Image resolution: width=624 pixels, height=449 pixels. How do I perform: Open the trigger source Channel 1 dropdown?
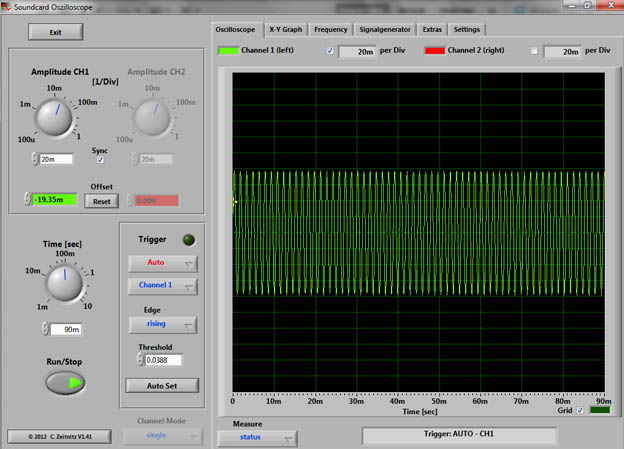point(162,287)
